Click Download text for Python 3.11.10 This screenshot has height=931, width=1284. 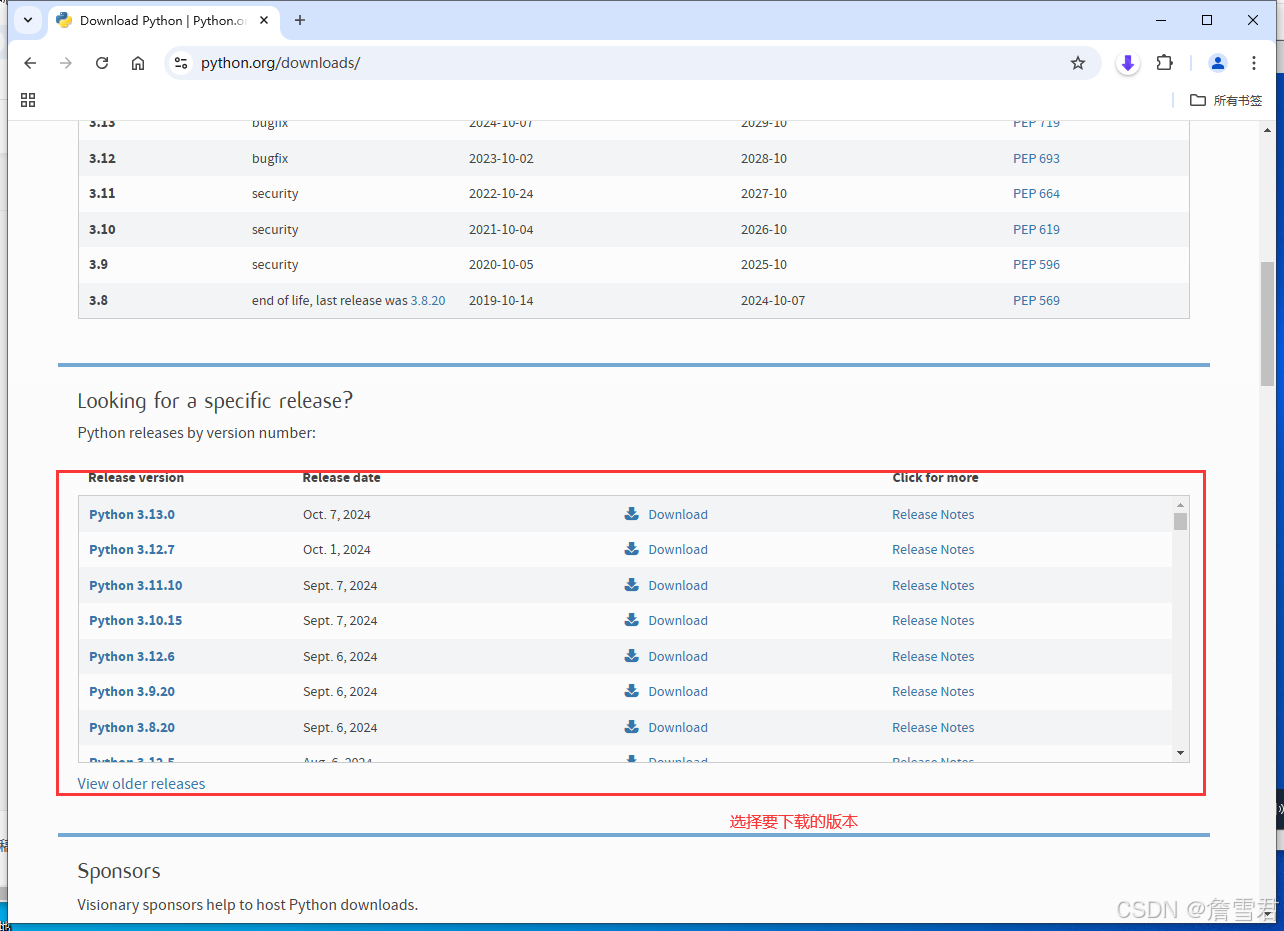[678, 586]
